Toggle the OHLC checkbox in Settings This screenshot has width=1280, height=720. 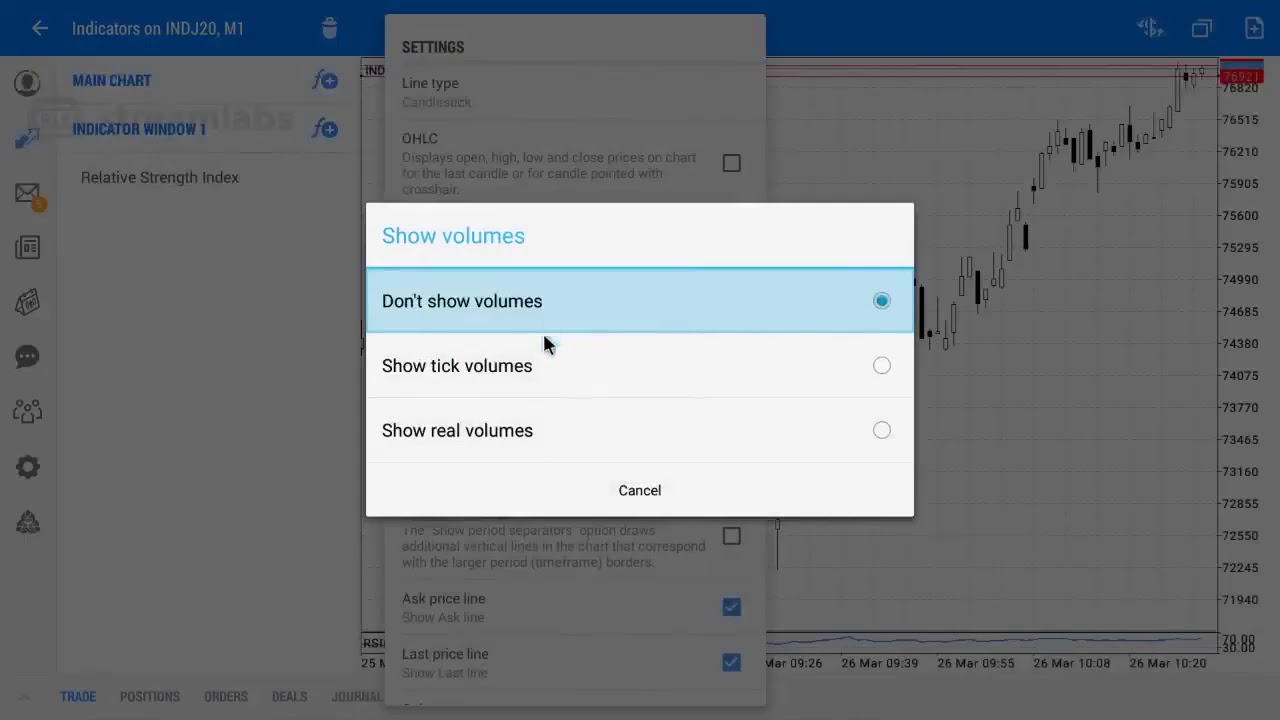tap(732, 163)
